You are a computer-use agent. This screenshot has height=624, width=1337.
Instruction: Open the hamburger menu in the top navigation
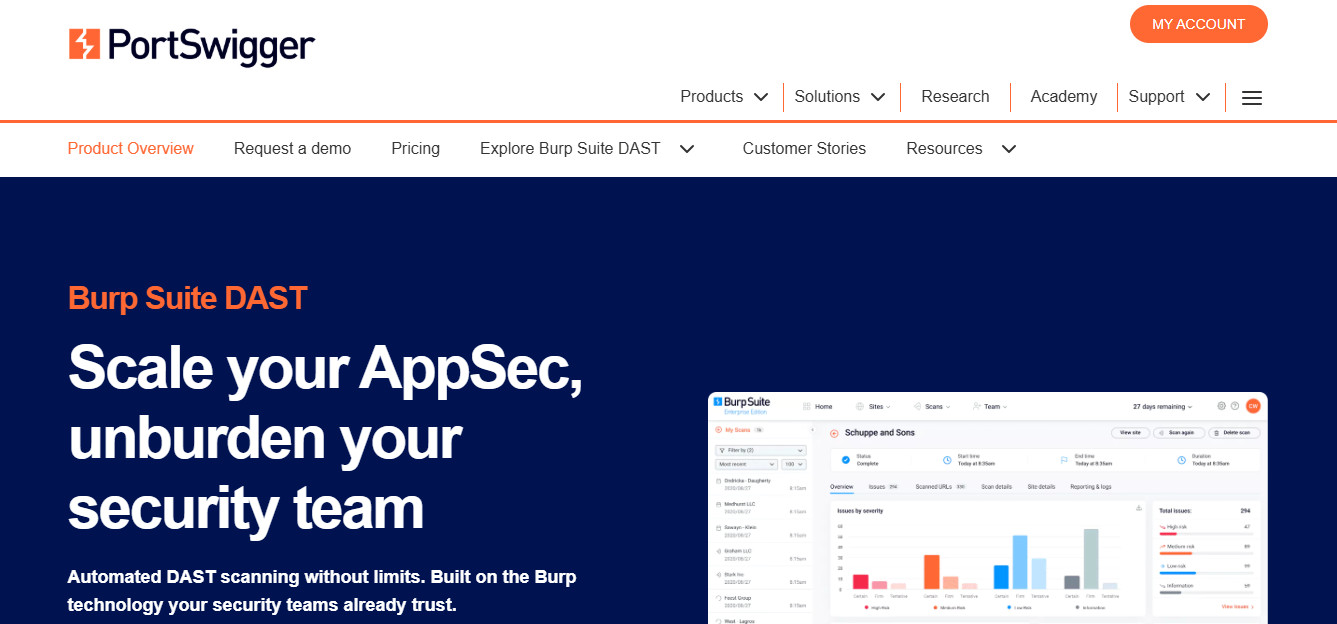1251,97
